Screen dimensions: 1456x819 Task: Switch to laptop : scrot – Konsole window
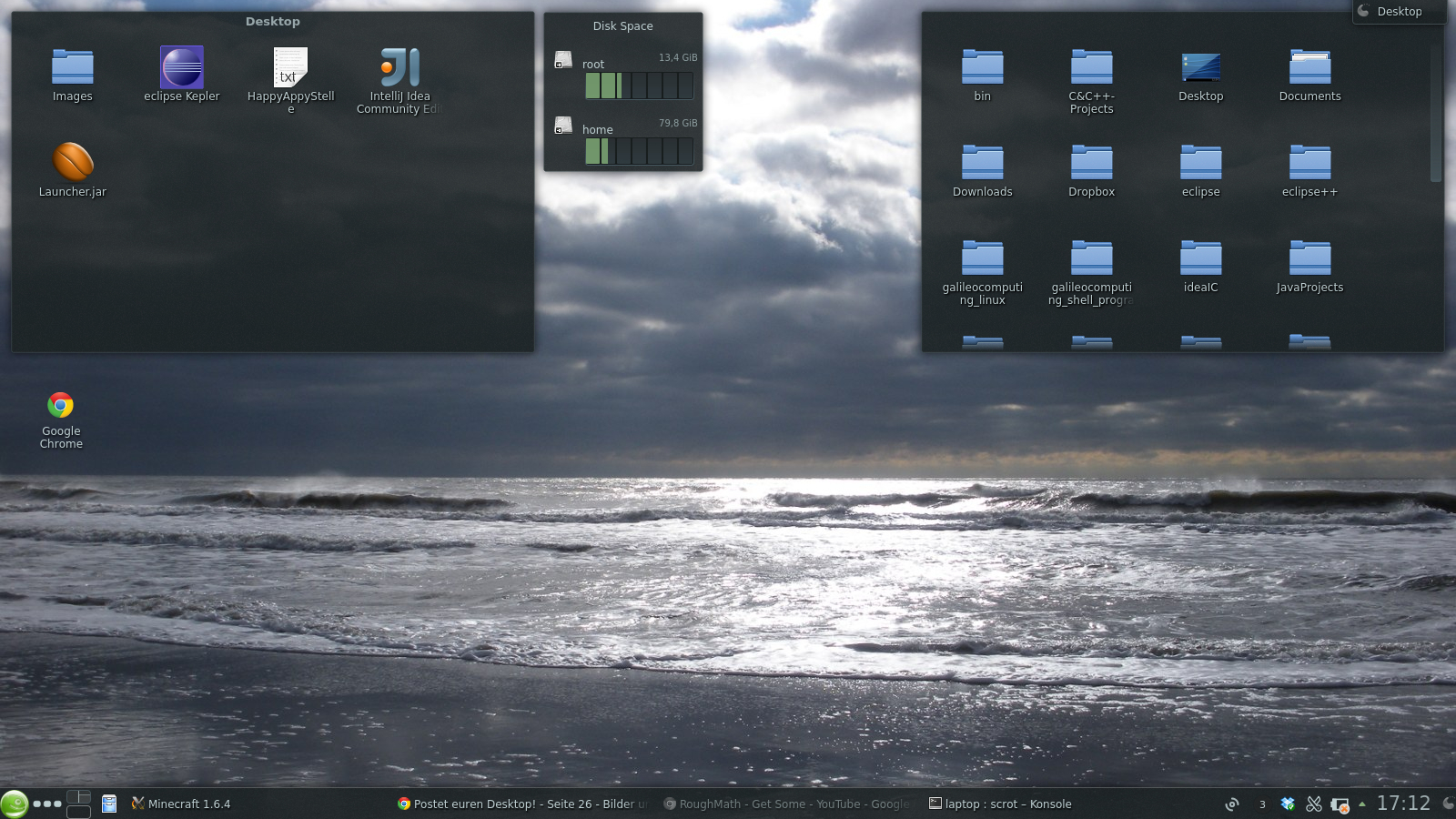[1001, 804]
